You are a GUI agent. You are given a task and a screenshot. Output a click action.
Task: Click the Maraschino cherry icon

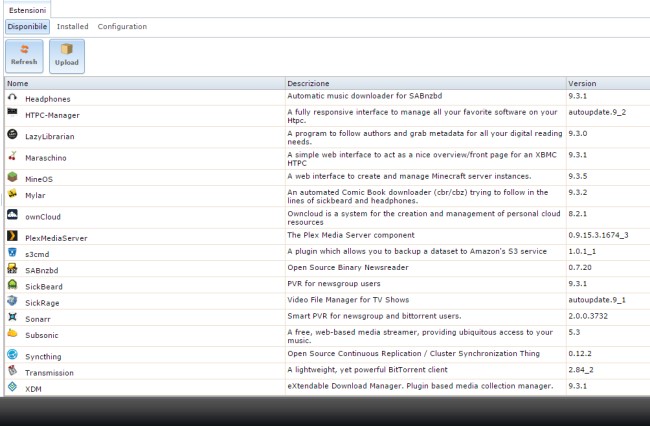(x=12, y=156)
